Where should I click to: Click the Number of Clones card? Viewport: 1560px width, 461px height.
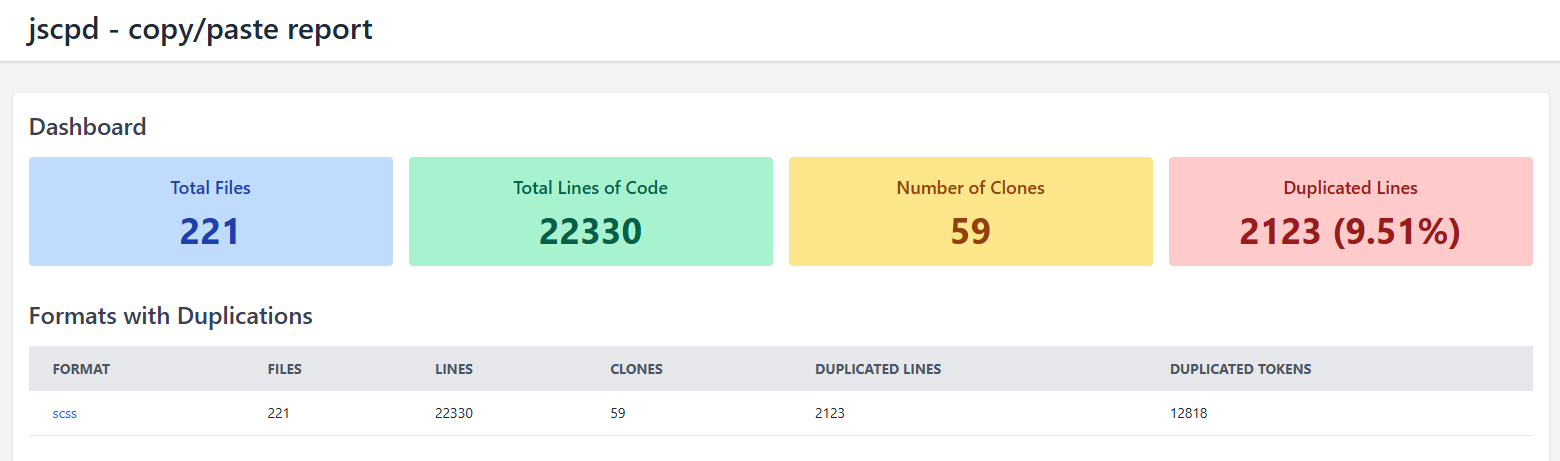coord(971,211)
